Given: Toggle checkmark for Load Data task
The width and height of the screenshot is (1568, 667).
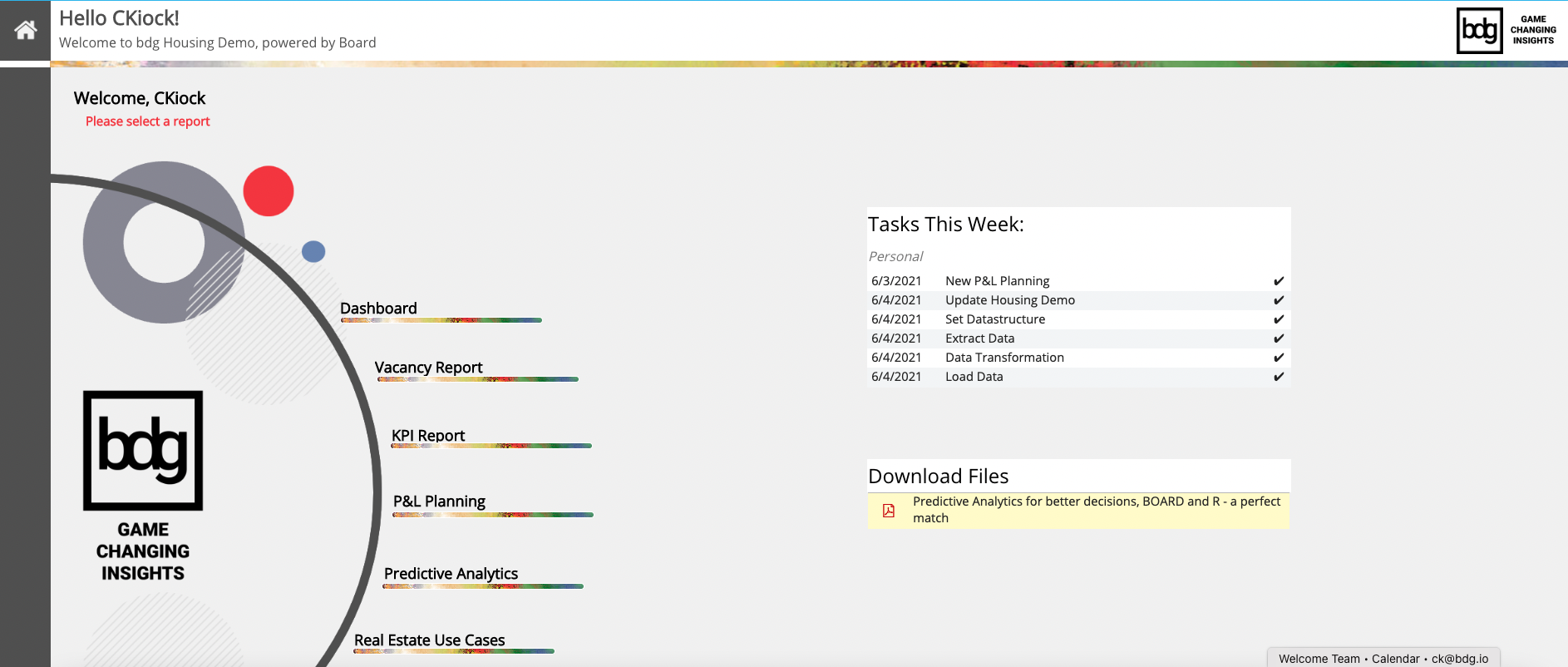Looking at the screenshot, I should tap(1279, 377).
